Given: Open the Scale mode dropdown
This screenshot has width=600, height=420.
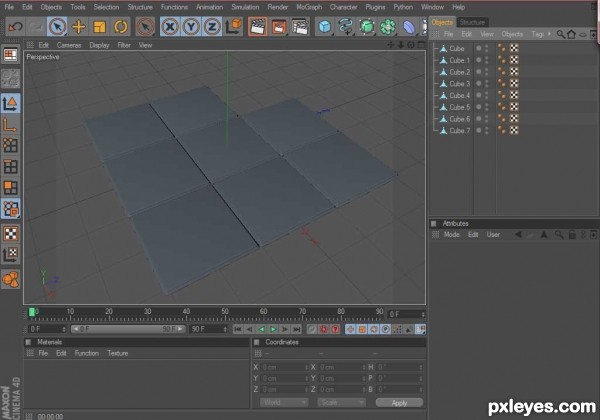Looking at the screenshot, I should pos(341,403).
